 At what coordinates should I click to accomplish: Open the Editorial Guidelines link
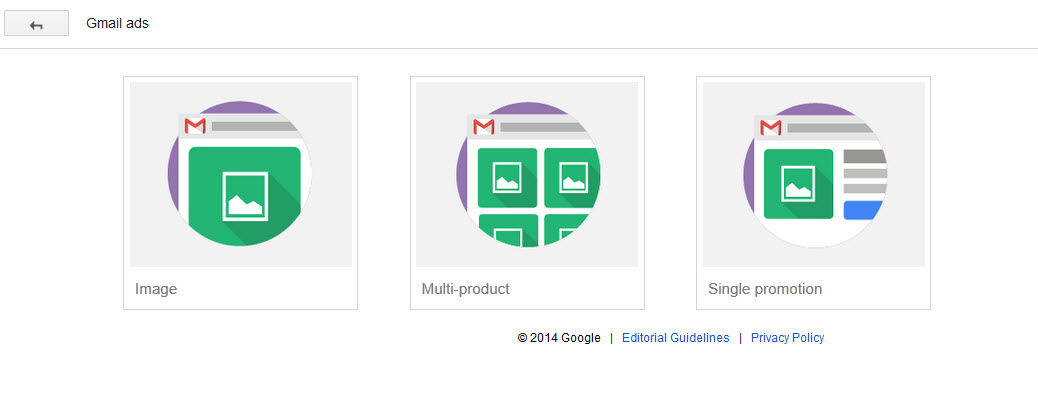coord(675,338)
